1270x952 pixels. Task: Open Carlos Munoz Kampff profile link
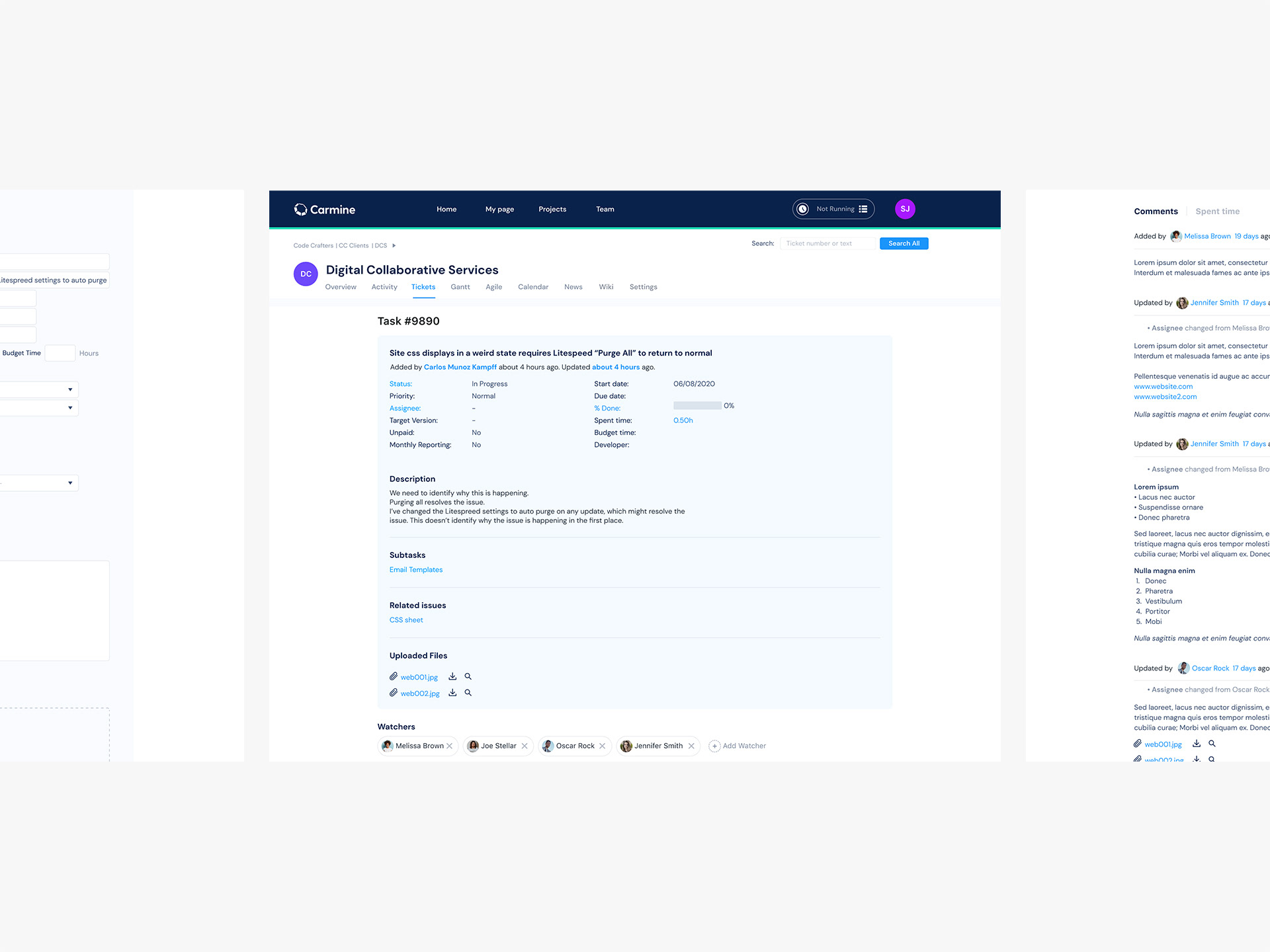click(x=460, y=367)
